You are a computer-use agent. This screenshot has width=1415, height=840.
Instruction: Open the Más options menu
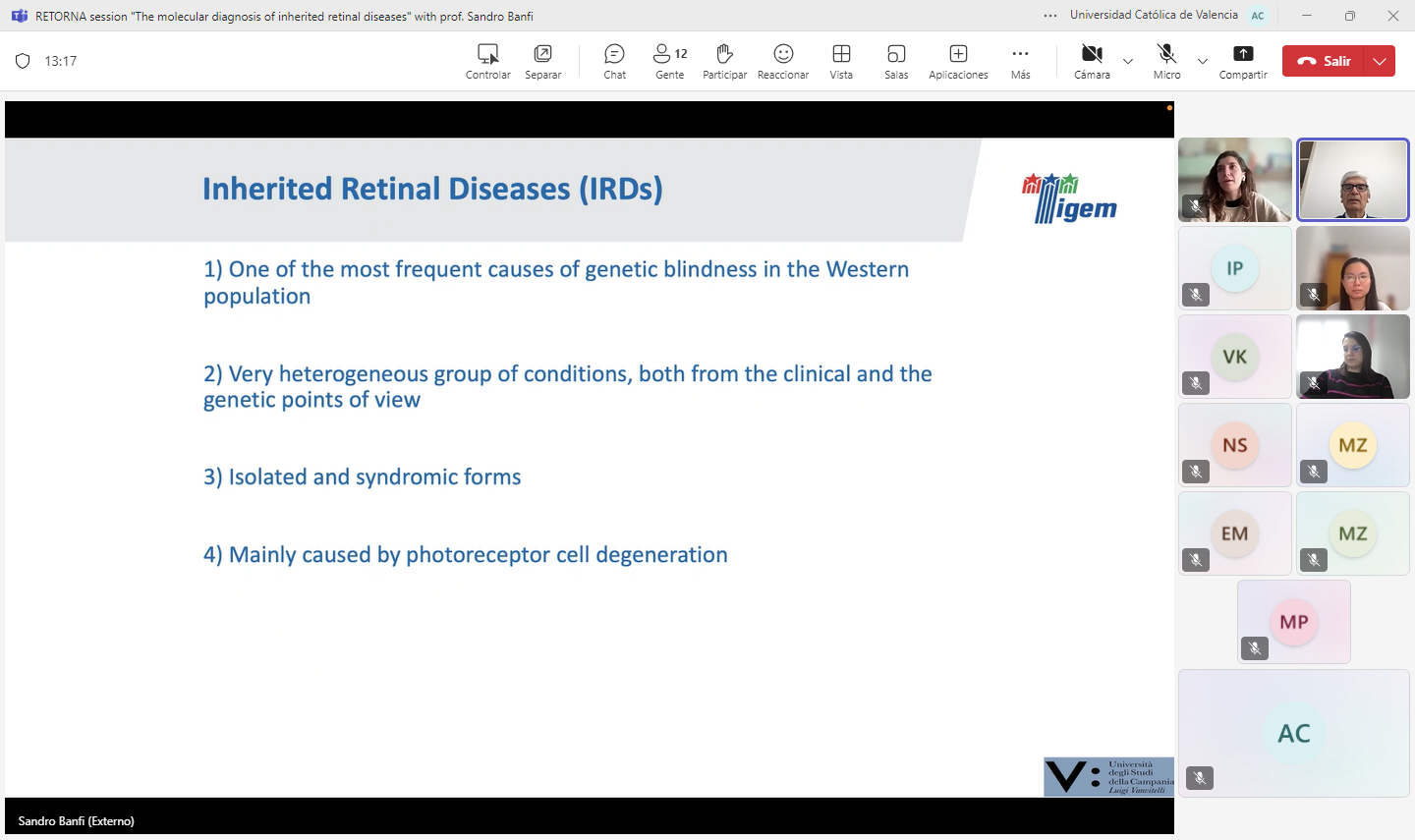[x=1020, y=61]
